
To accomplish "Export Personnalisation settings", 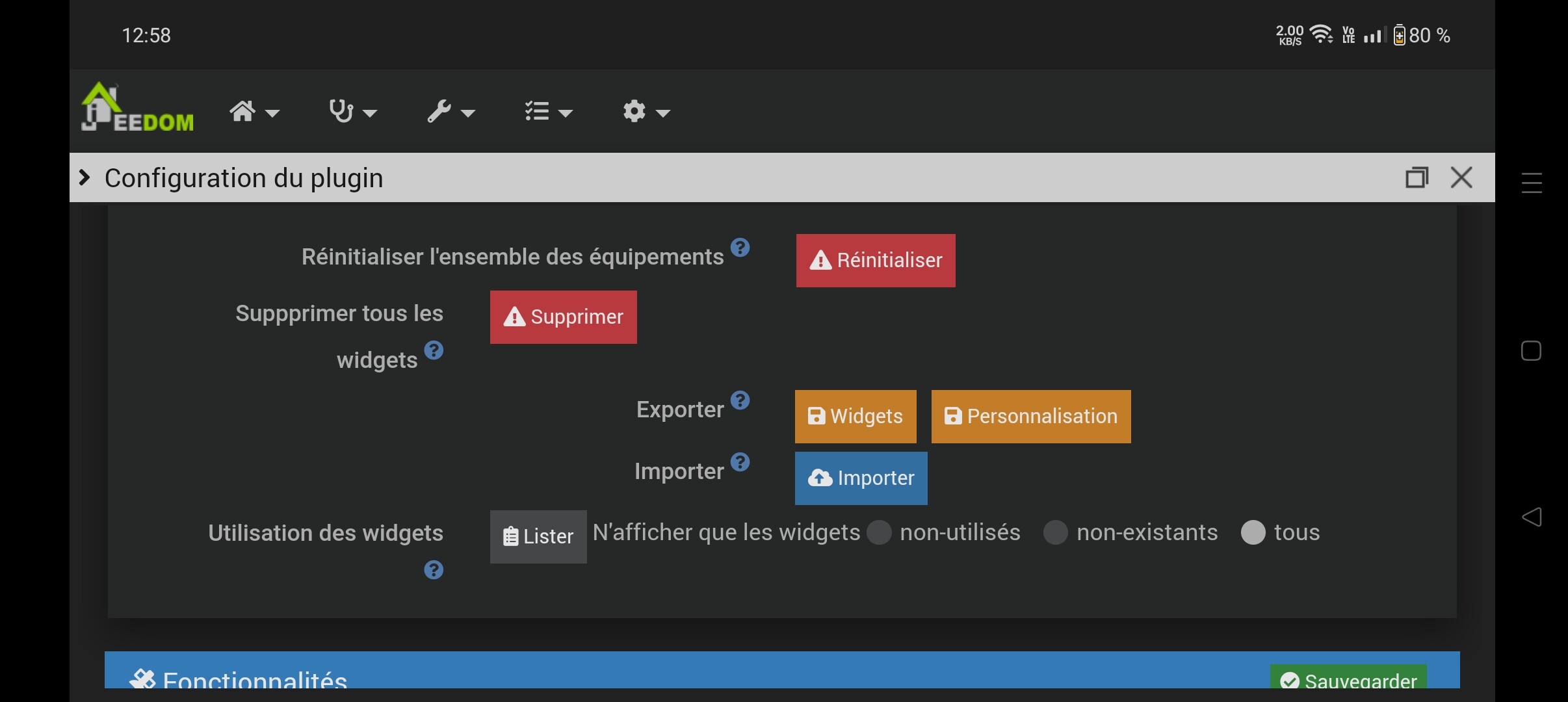I will 1031,417.
